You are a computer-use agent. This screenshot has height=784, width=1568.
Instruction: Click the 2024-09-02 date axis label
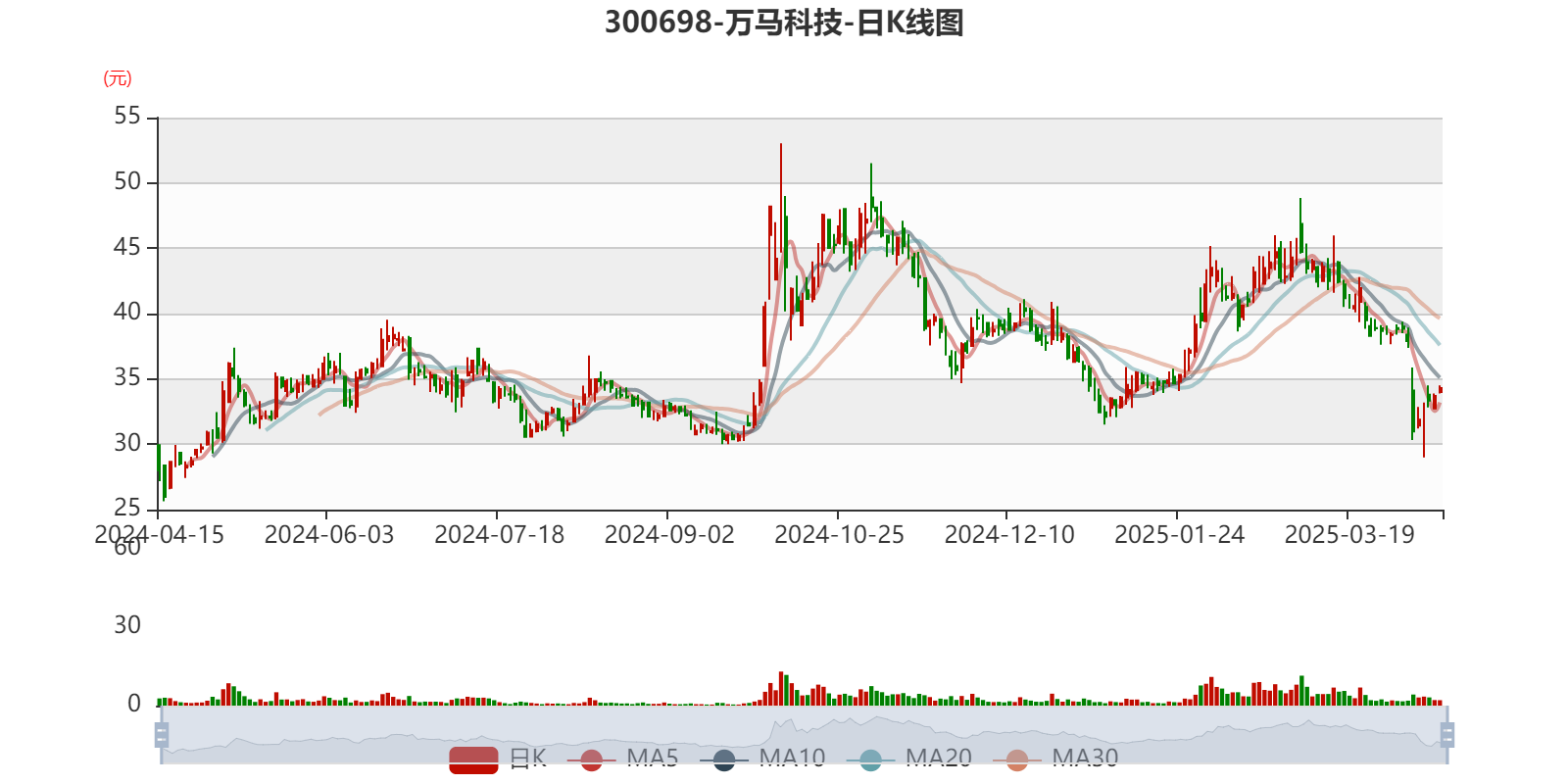point(669,535)
